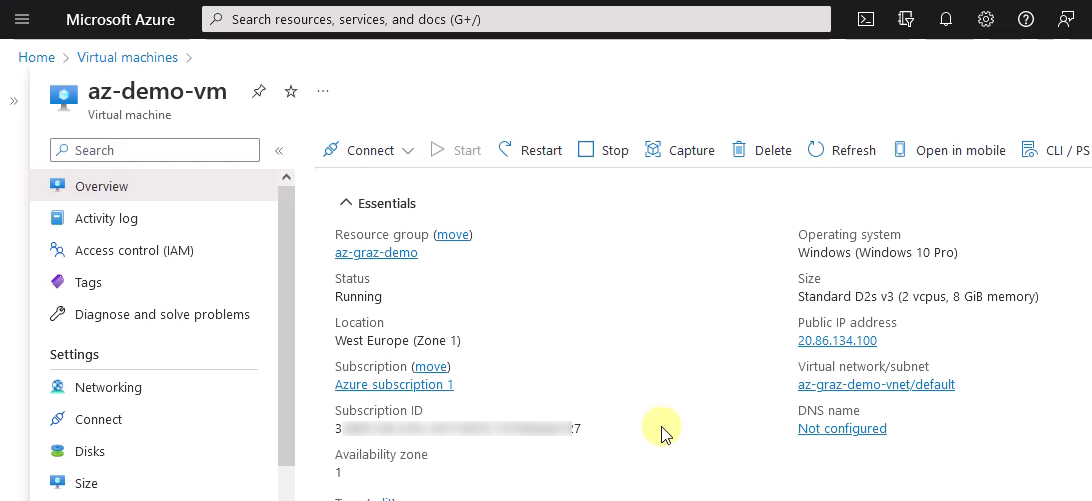Click the Activity log icon
The width and height of the screenshot is (1092, 501).
tap(57, 217)
